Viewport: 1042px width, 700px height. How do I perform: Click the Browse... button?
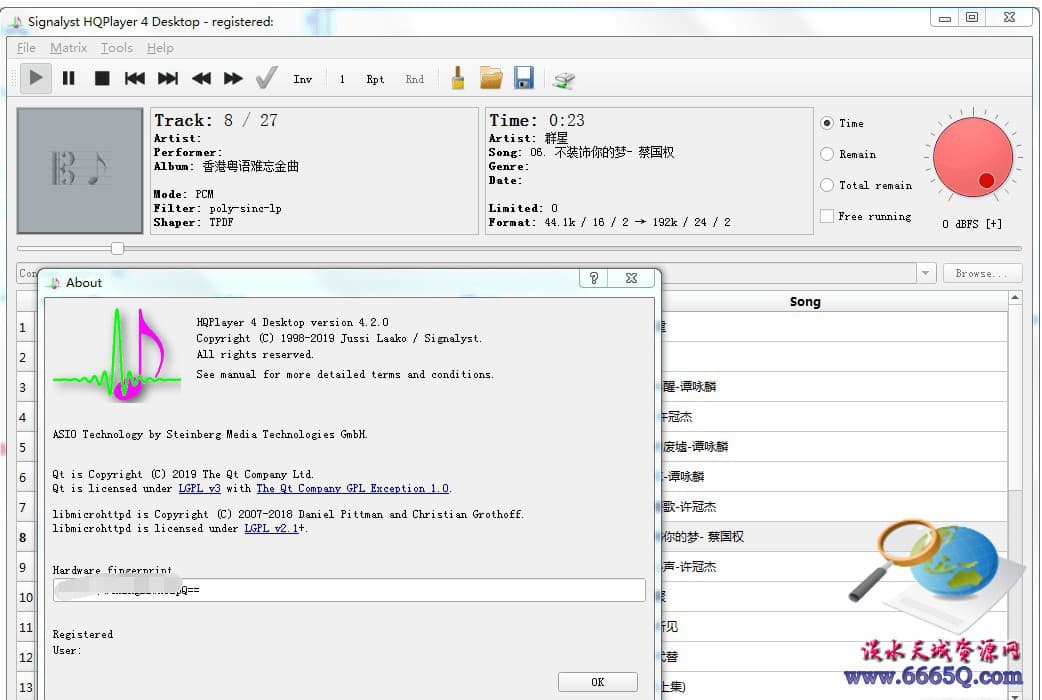(x=982, y=273)
